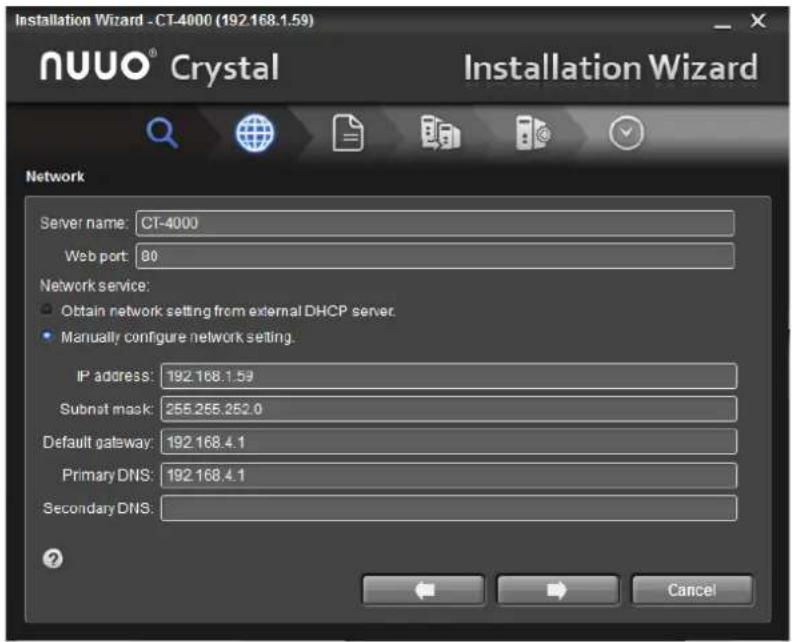
Task: Click the empty Secondary DNS field
Action: click(449, 508)
